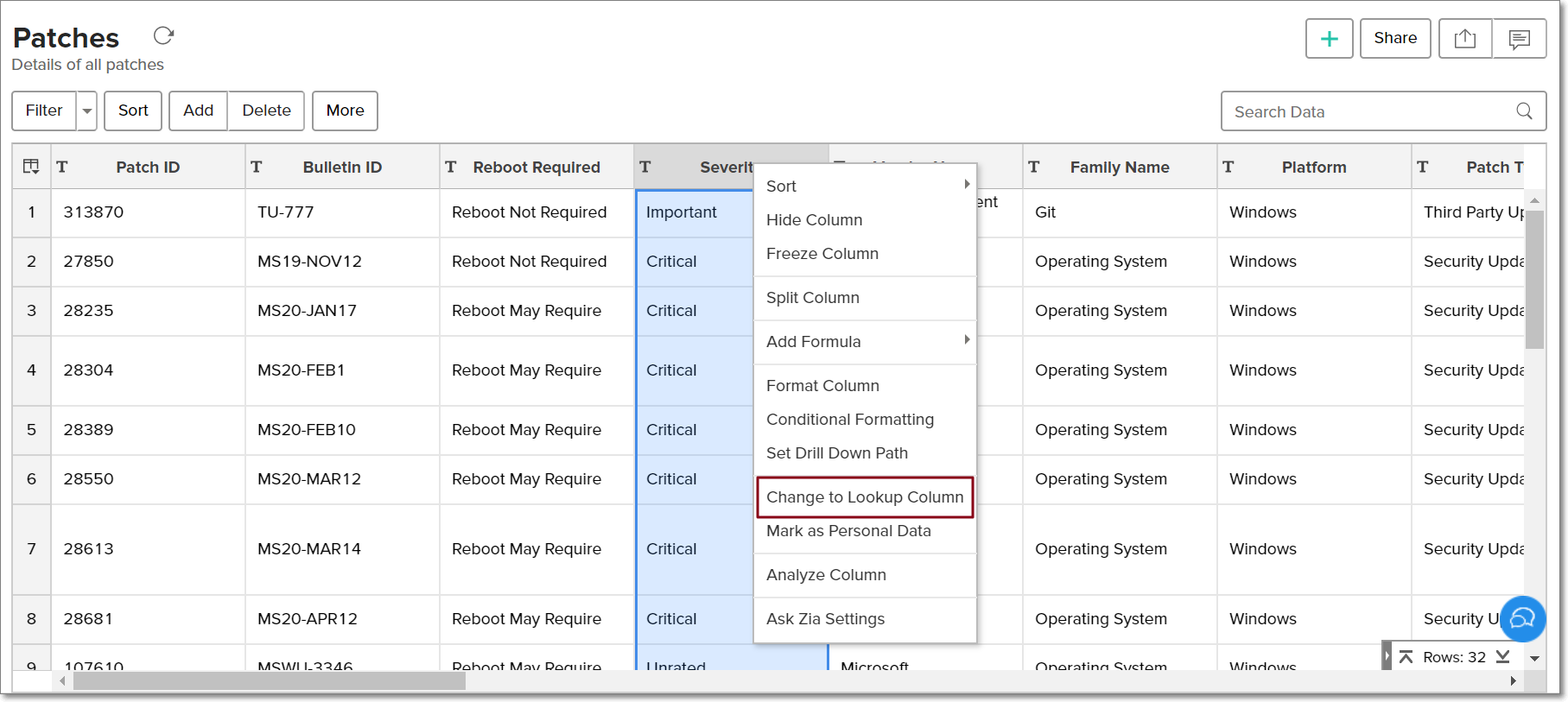This screenshot has height=702, width=1568.
Task: Open the column chooser table icon
Action: click(31, 167)
